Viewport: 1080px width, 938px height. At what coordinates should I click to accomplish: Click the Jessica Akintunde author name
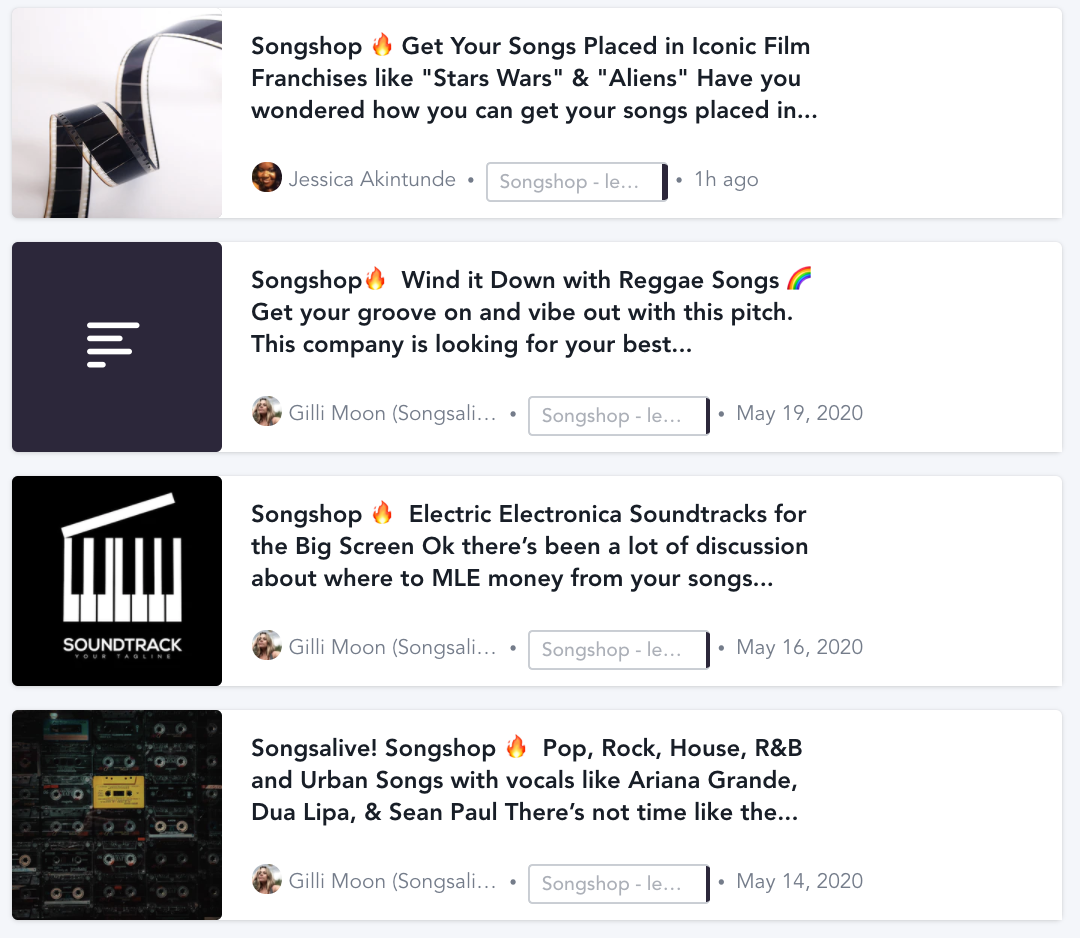pos(372,180)
